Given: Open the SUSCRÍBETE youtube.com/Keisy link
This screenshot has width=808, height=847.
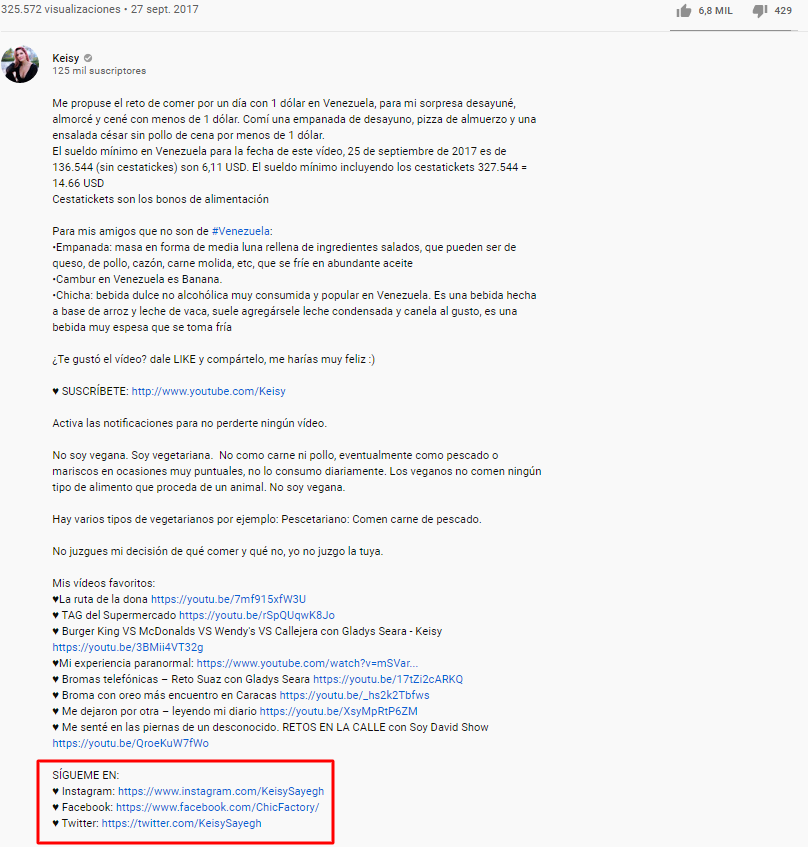Looking at the screenshot, I should coord(208,391).
